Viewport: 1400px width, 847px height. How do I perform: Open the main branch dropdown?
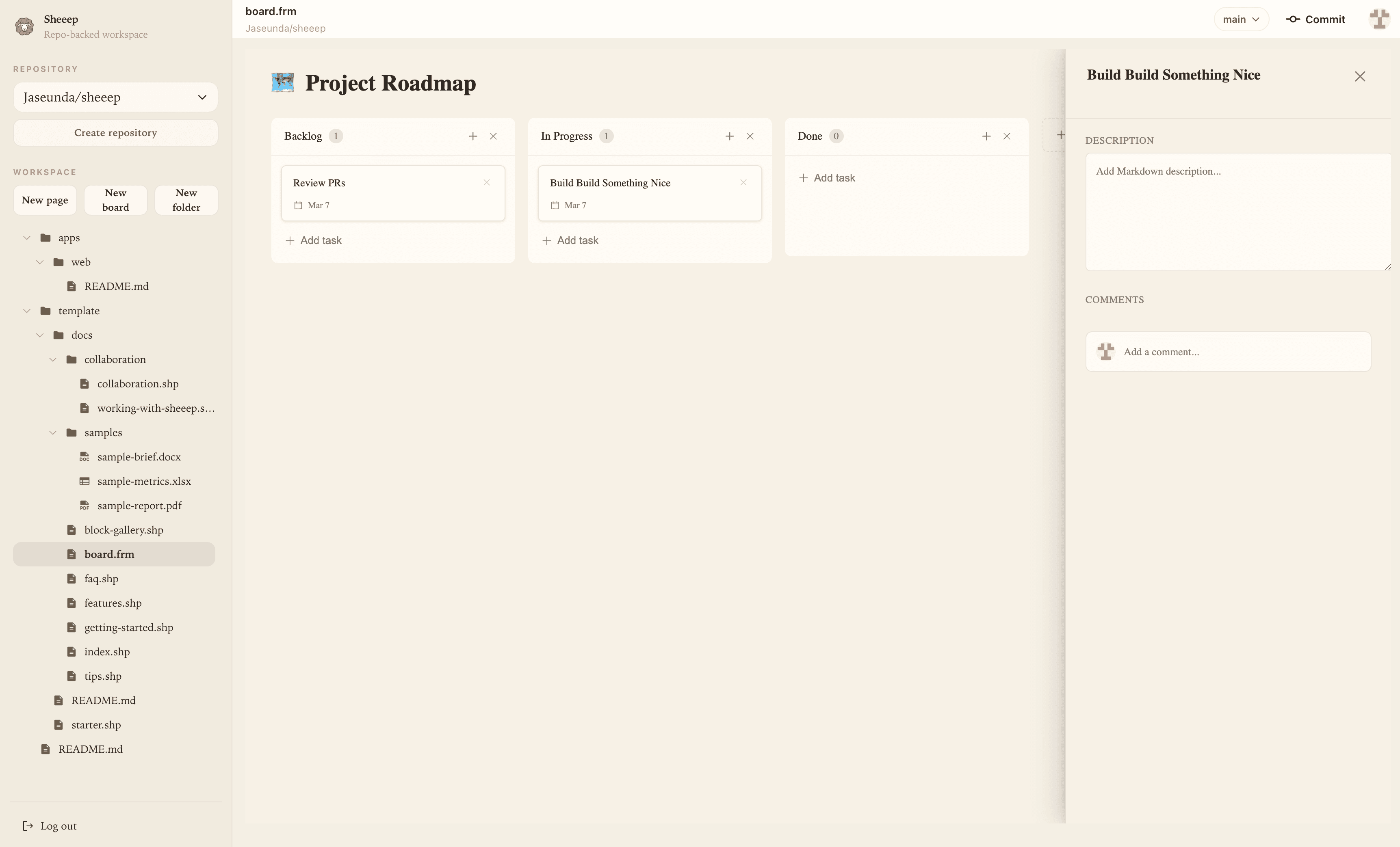point(1242,19)
